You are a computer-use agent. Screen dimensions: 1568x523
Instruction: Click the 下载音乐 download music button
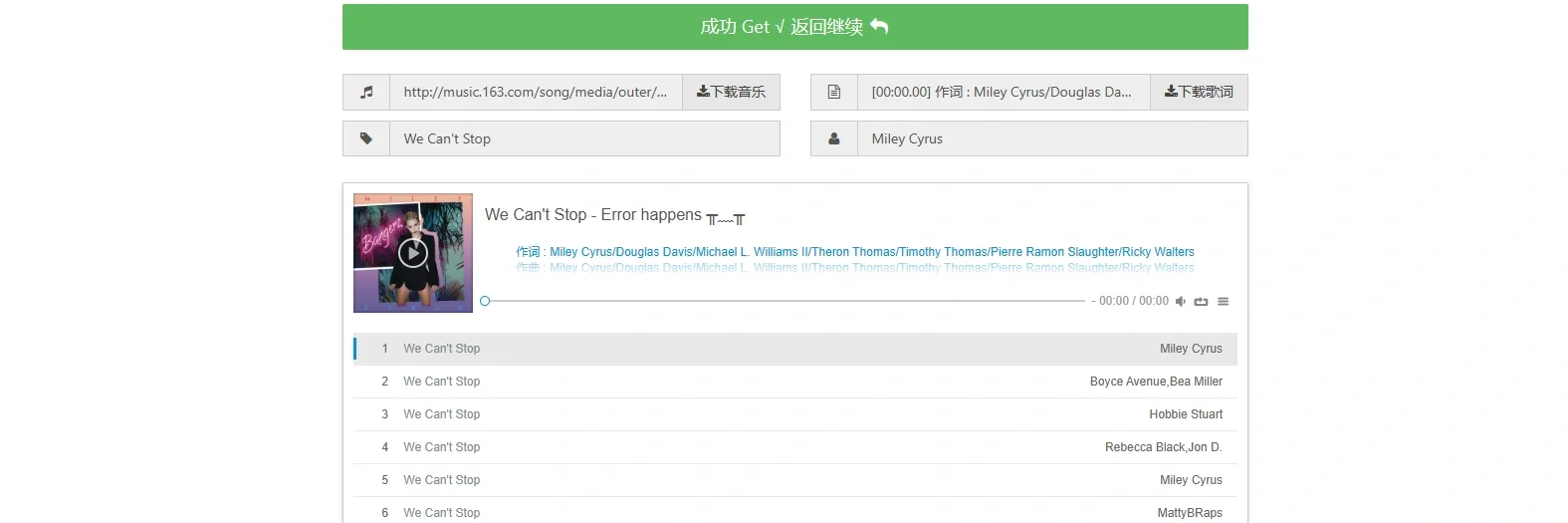tap(731, 92)
